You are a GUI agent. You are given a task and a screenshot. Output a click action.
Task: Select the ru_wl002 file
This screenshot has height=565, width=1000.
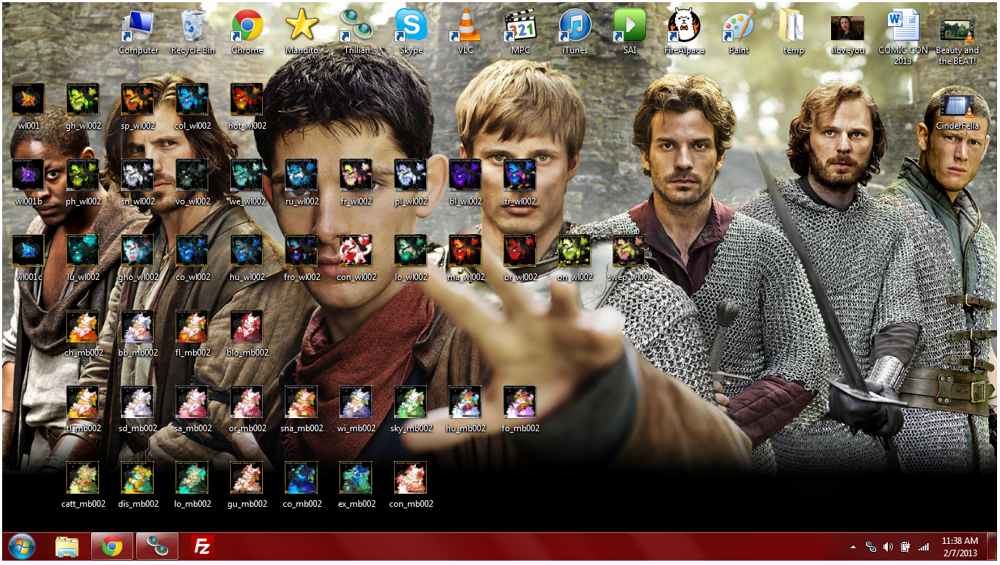tap(302, 183)
